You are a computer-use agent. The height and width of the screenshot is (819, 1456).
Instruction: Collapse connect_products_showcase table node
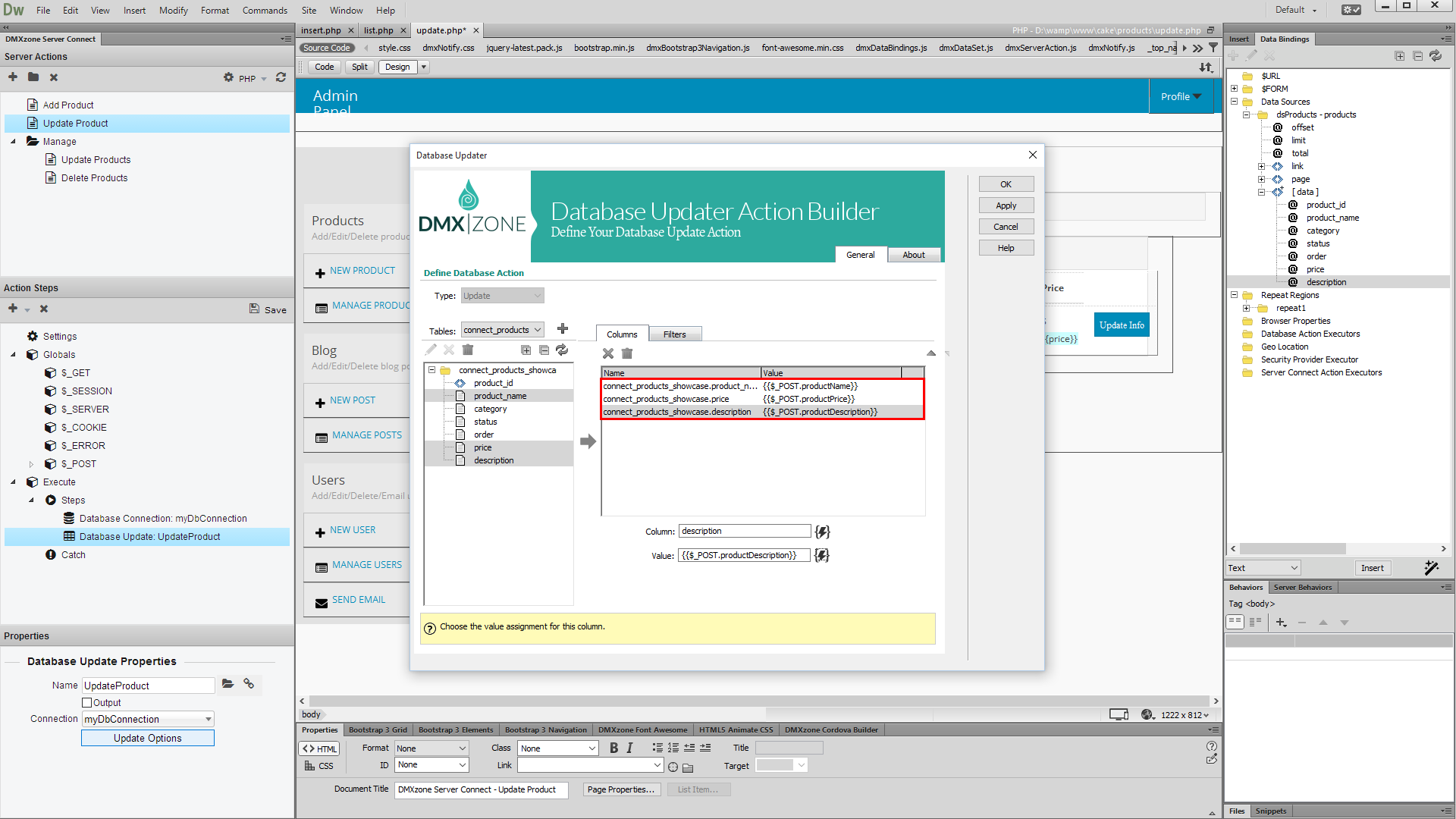431,370
